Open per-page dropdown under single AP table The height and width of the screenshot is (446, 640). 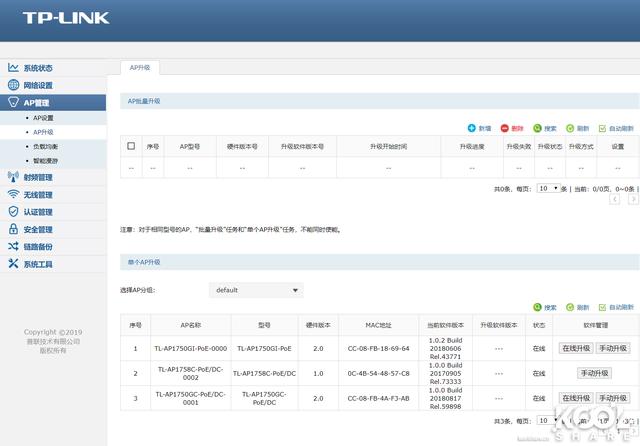click(x=548, y=420)
